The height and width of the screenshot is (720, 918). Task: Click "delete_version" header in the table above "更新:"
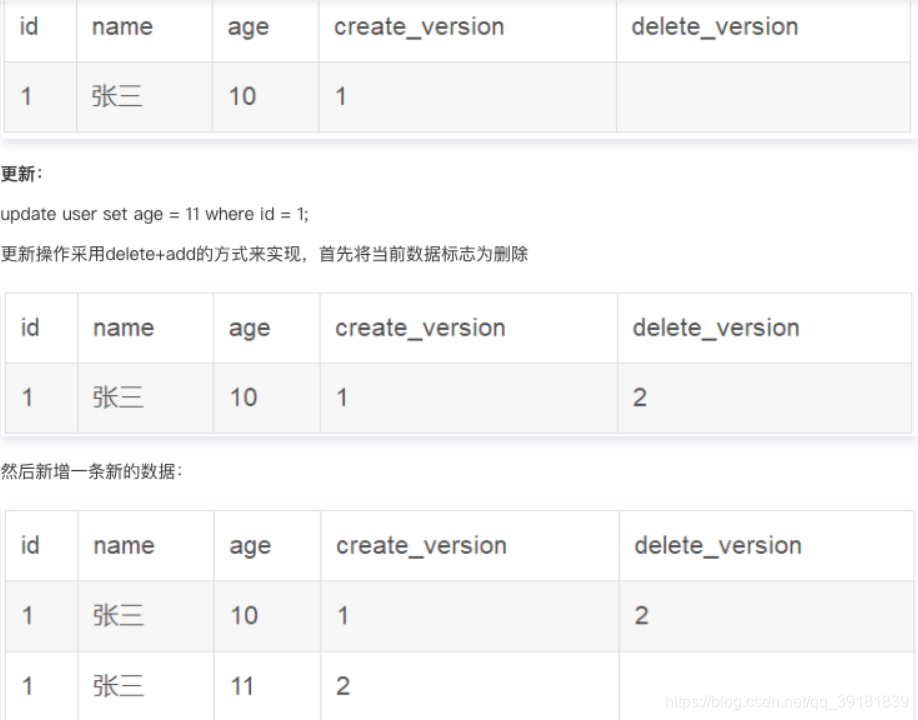[x=714, y=27]
